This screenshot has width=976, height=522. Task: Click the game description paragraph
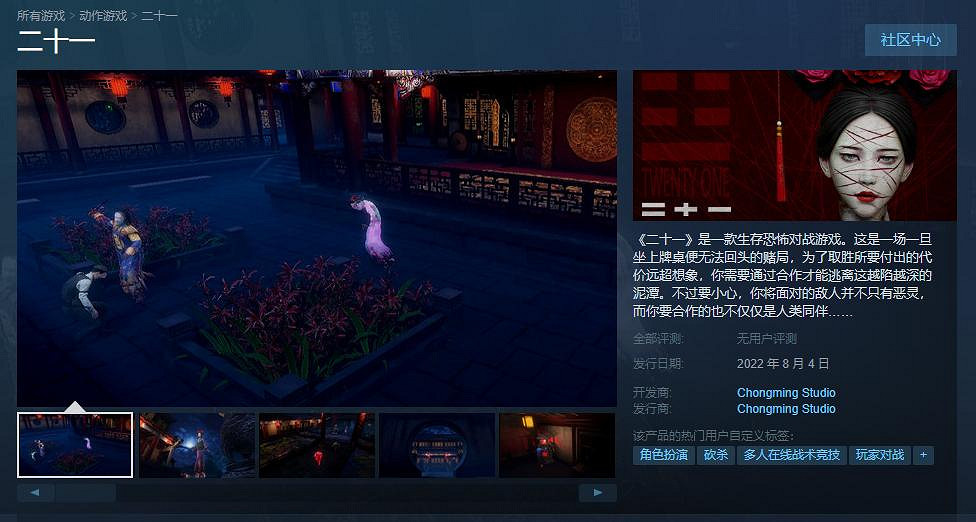click(x=783, y=275)
